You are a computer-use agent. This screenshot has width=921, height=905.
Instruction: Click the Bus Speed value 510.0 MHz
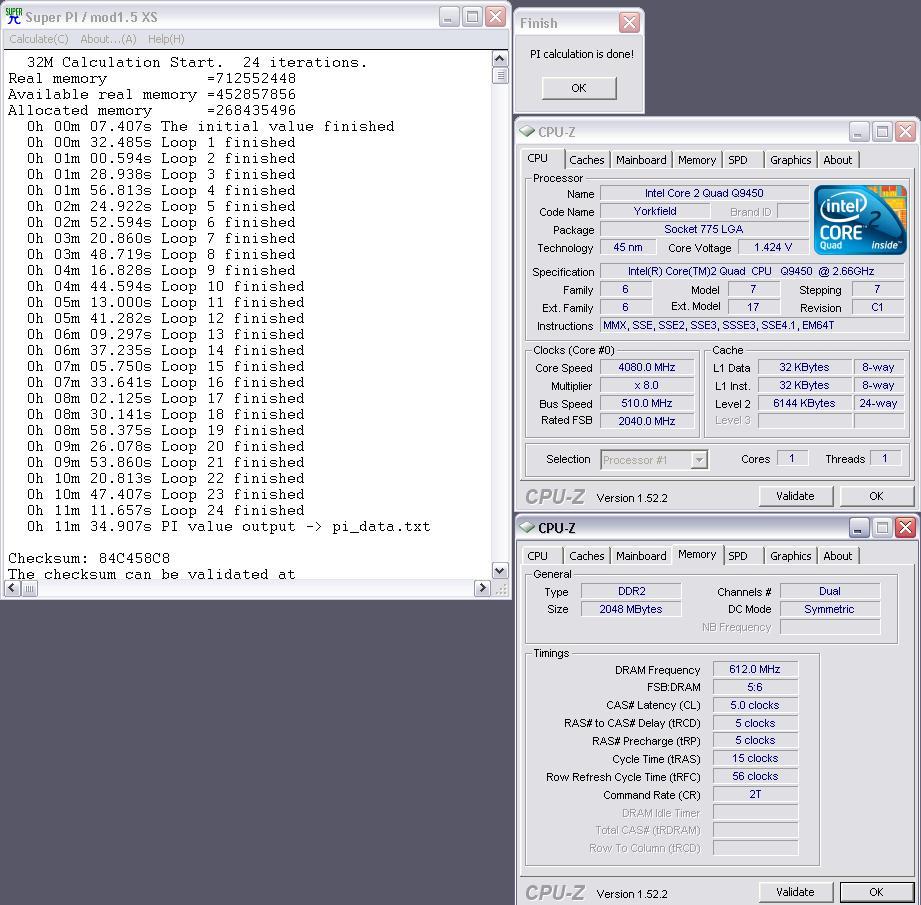click(647, 403)
